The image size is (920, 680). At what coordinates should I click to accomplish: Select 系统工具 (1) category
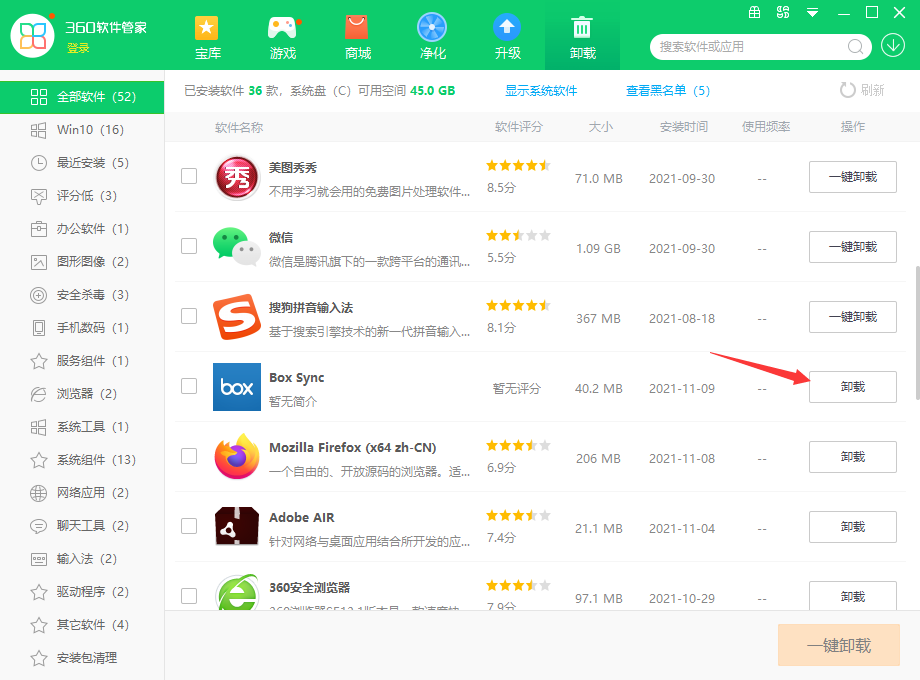(82, 427)
